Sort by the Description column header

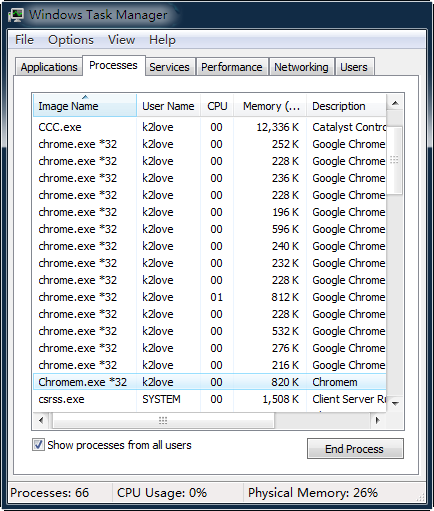pos(346,106)
